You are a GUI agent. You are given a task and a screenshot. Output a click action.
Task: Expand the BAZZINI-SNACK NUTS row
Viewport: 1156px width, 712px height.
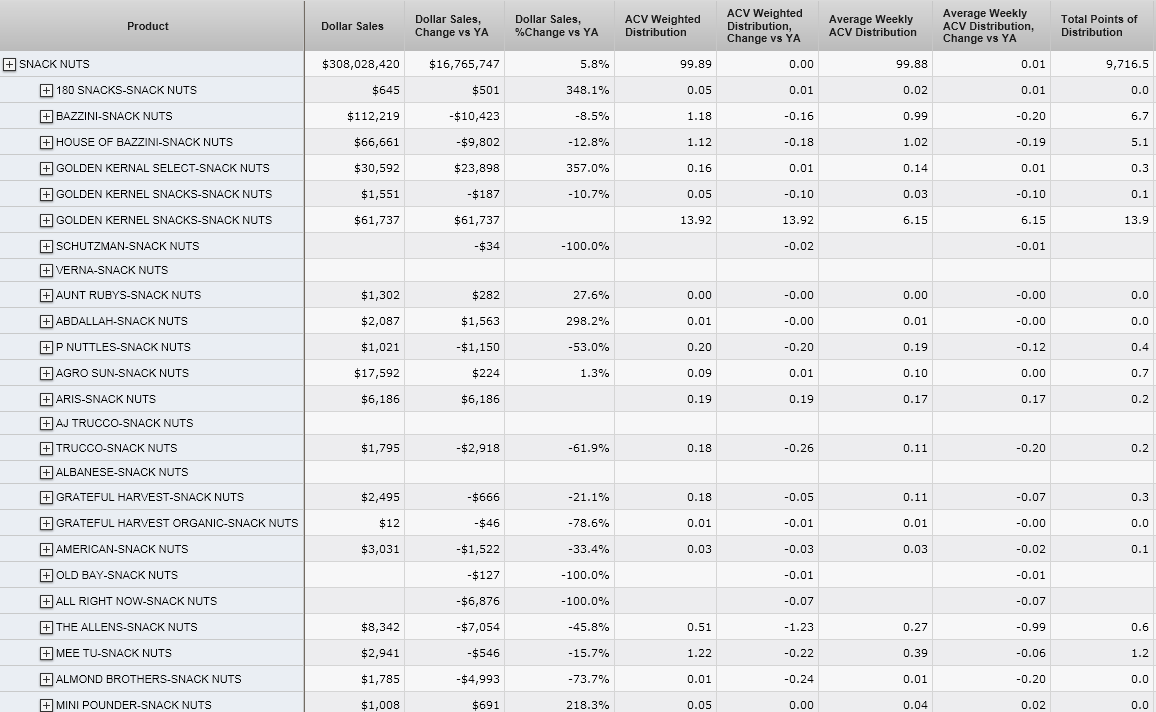[46, 116]
